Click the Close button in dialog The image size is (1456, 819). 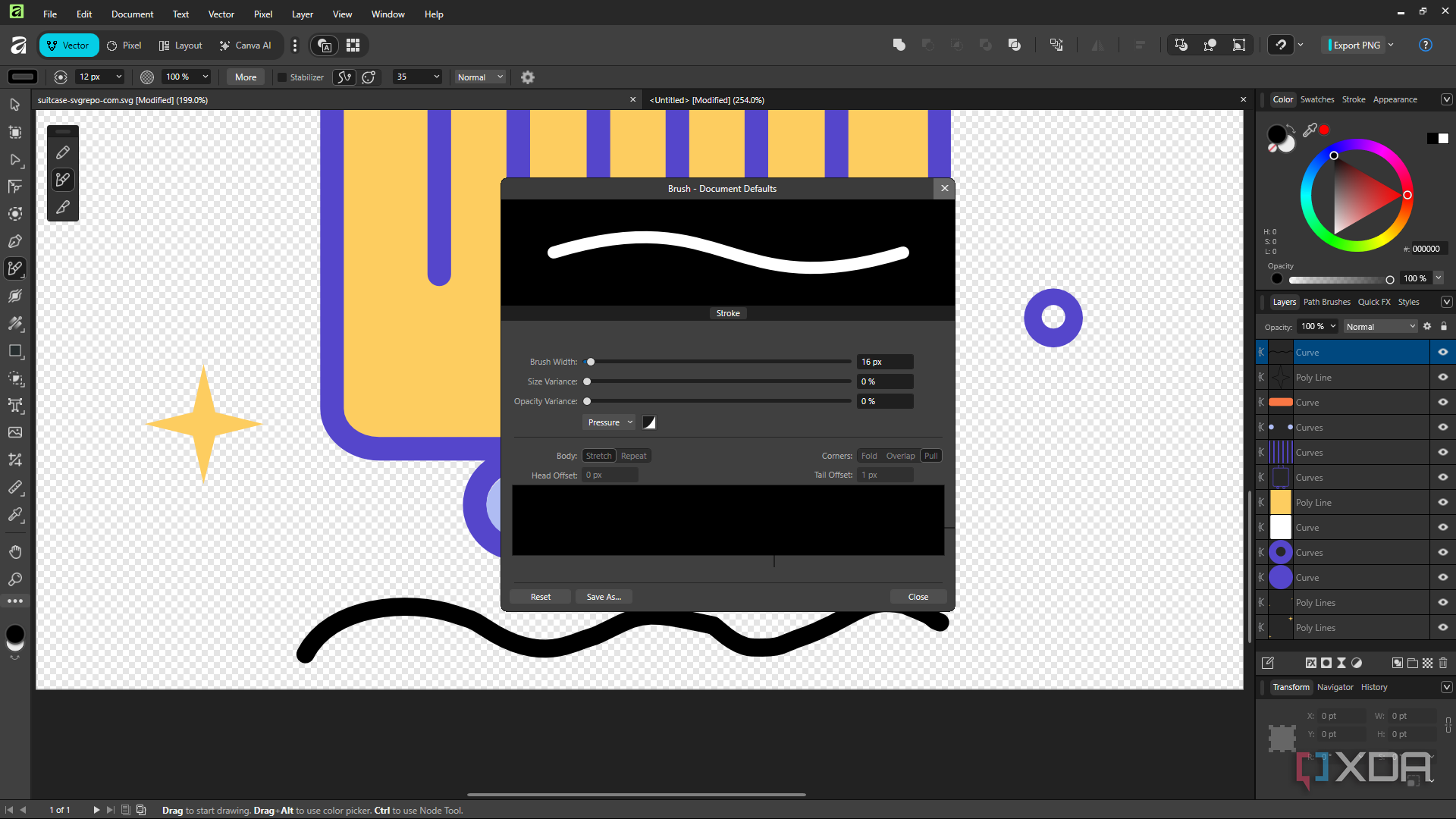click(918, 597)
